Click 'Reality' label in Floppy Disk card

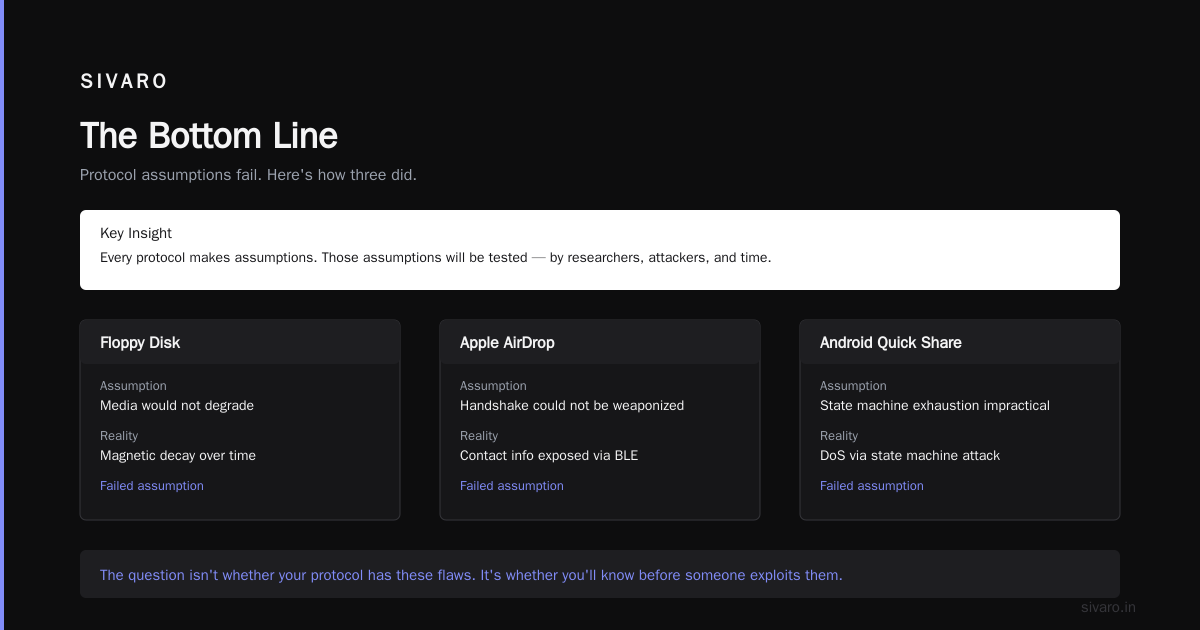coord(119,436)
